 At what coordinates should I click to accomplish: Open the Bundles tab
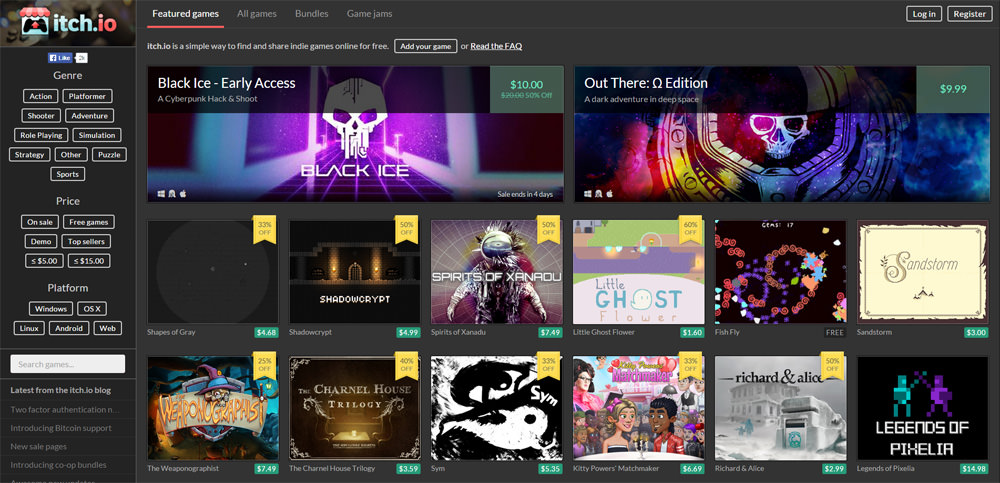(x=312, y=13)
